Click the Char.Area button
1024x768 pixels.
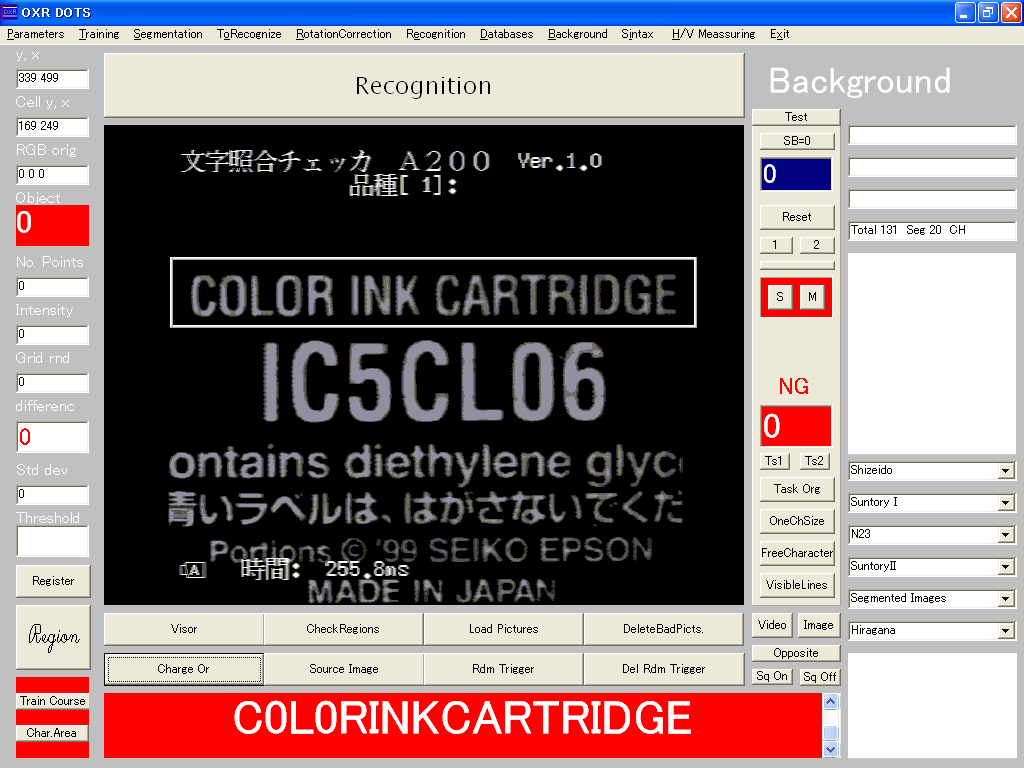[52, 733]
